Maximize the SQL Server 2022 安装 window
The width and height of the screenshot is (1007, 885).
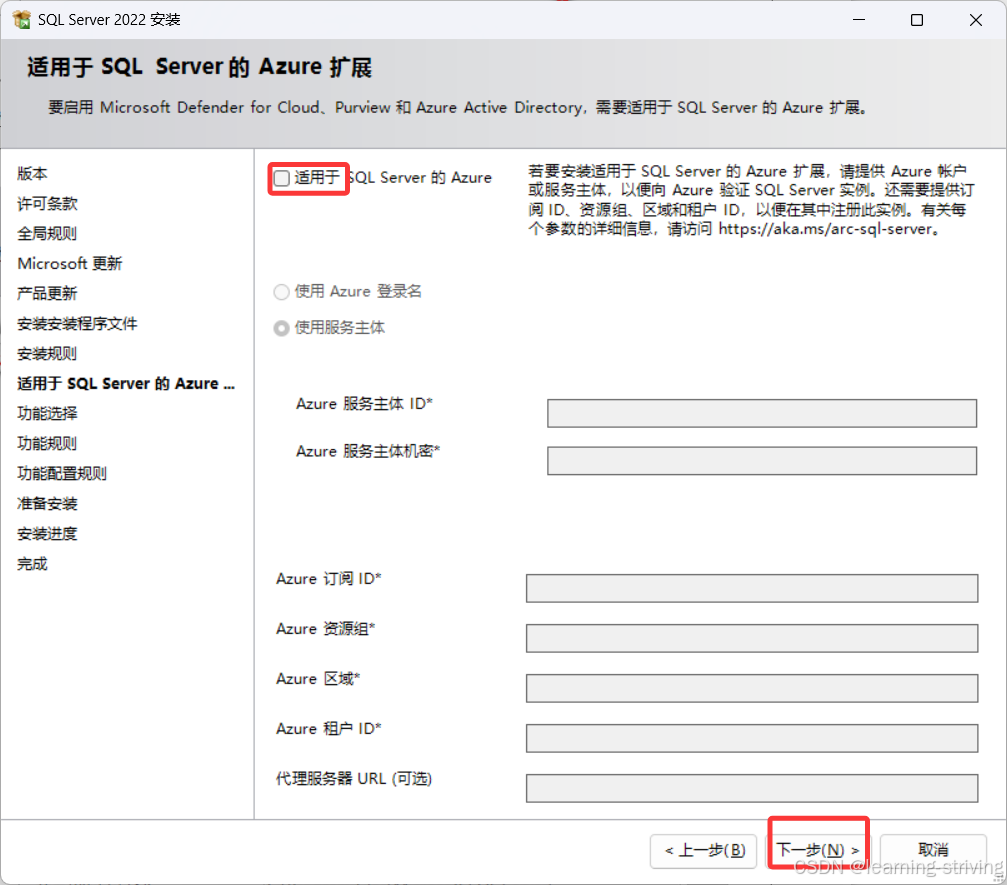[x=917, y=20]
